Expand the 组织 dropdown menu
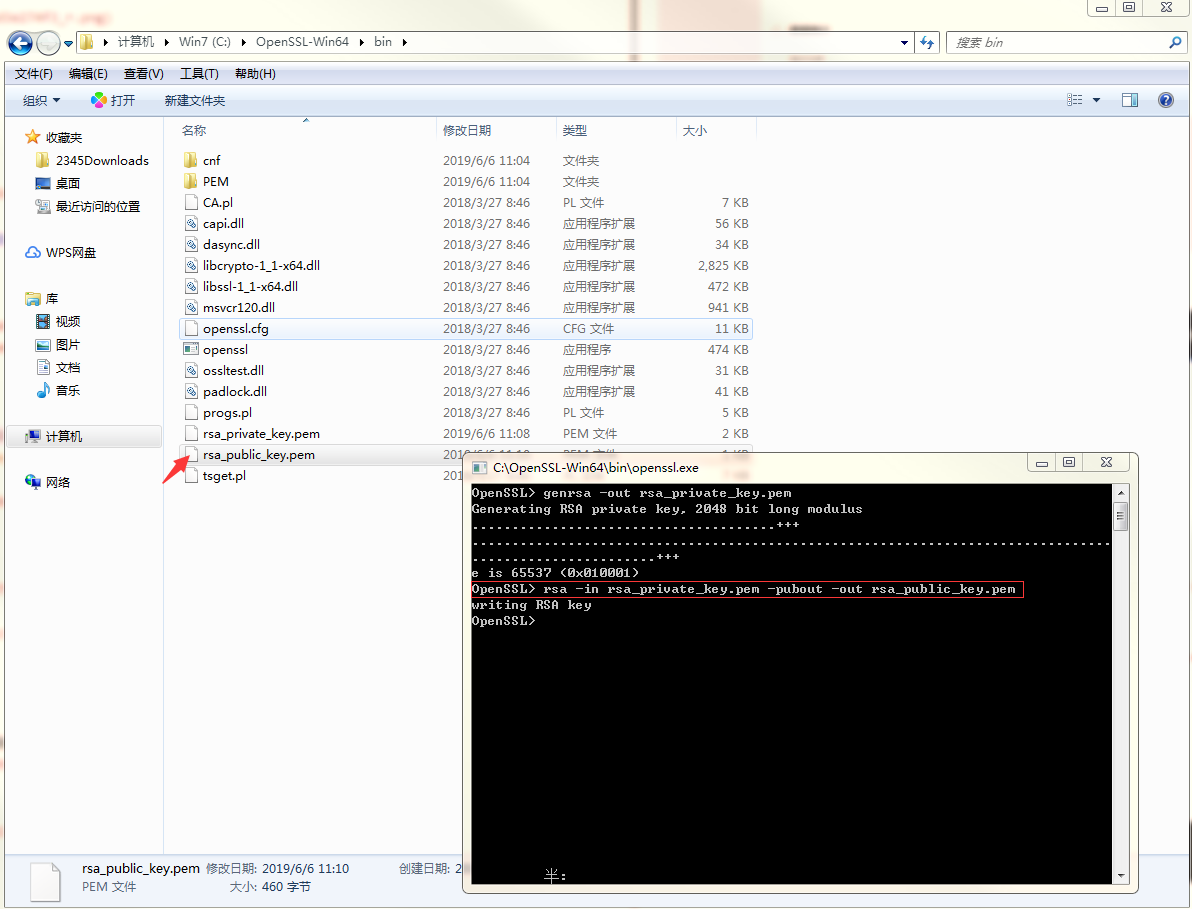This screenshot has height=909, width=1192. pyautogui.click(x=42, y=100)
